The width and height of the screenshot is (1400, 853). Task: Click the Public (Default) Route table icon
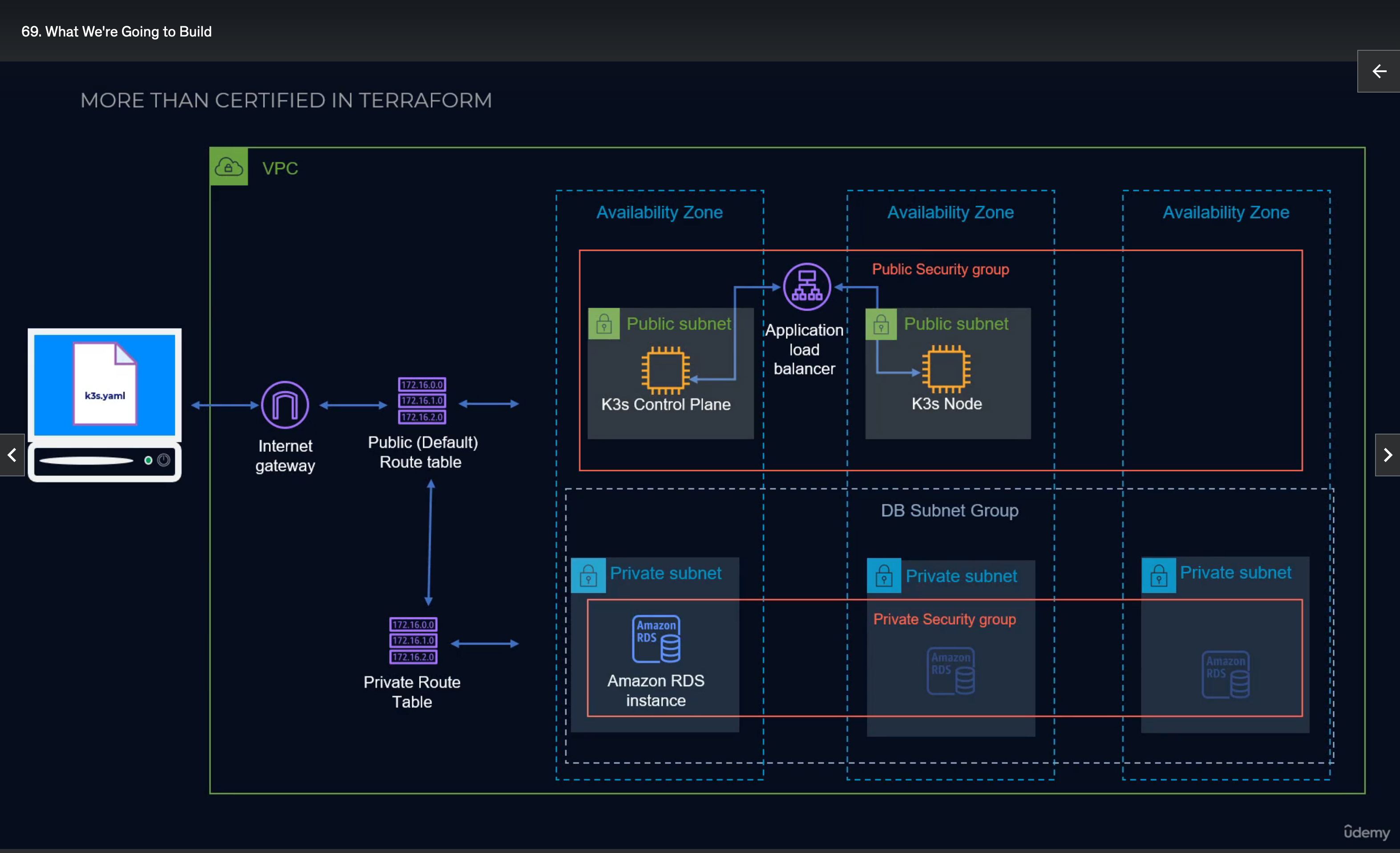pos(421,401)
